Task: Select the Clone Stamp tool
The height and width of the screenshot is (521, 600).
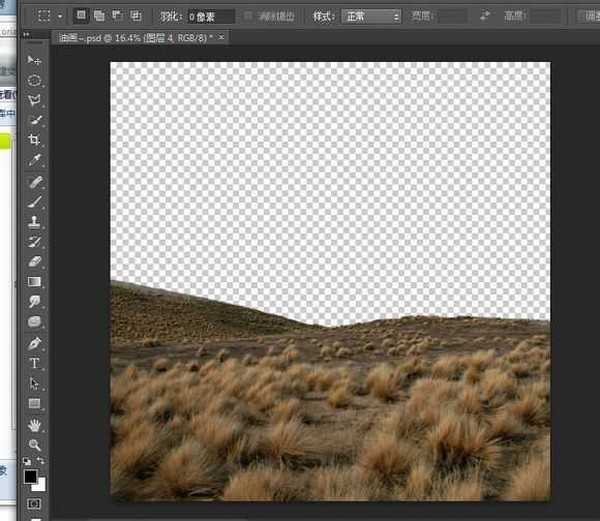Action: click(34, 221)
